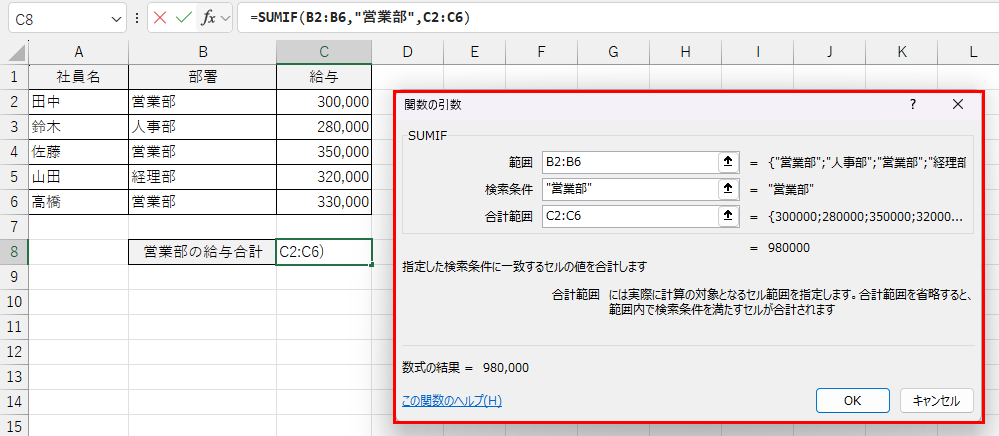The width and height of the screenshot is (999, 436).
Task: Focus the 範囲 input field B2:B6
Action: click(630, 163)
